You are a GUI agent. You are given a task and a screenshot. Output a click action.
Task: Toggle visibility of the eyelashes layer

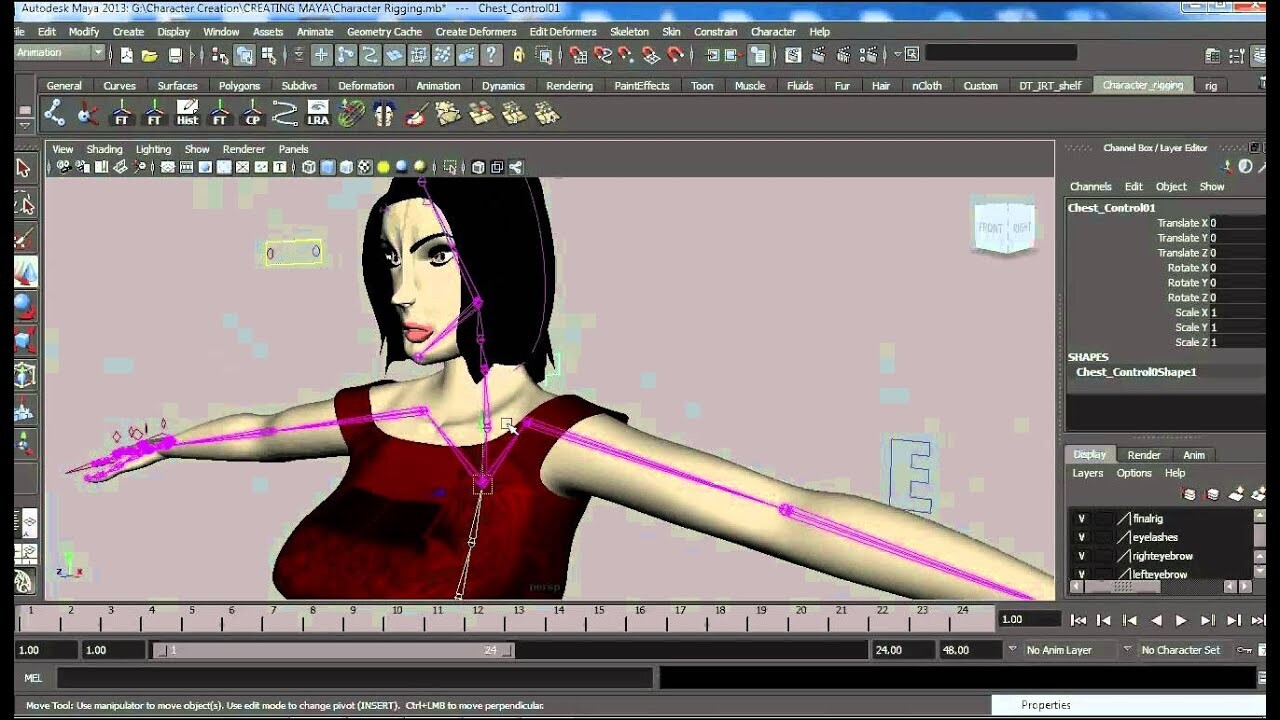pyautogui.click(x=1082, y=537)
